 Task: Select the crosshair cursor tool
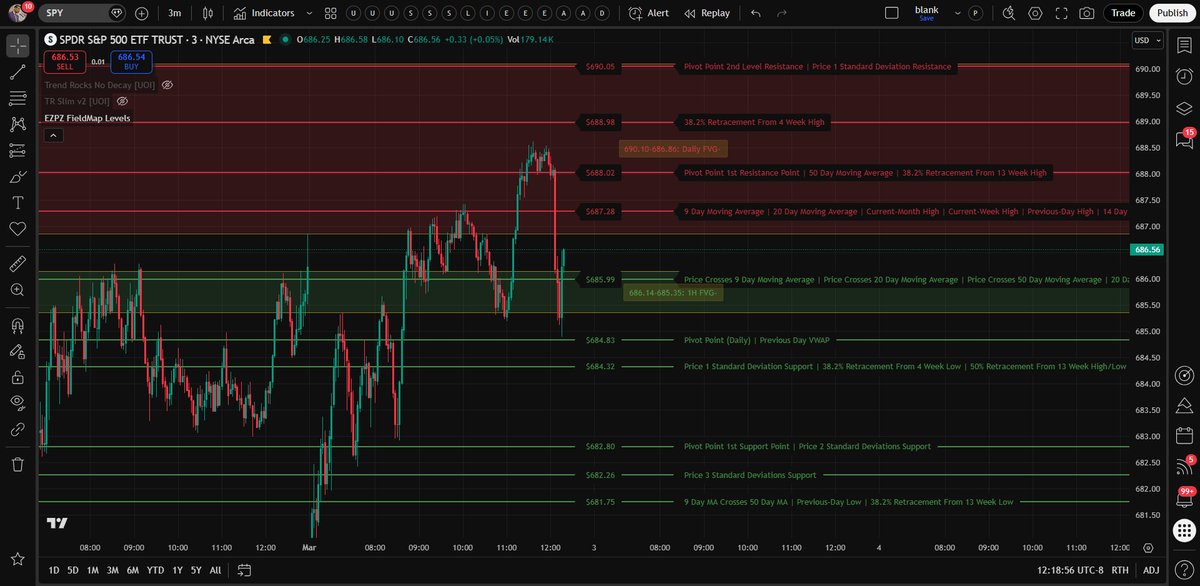tap(17, 45)
